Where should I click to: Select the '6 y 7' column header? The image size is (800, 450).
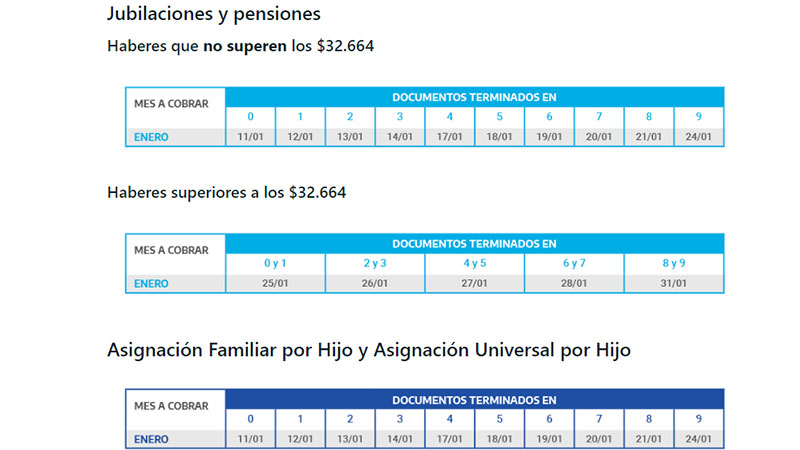pyautogui.click(x=574, y=263)
